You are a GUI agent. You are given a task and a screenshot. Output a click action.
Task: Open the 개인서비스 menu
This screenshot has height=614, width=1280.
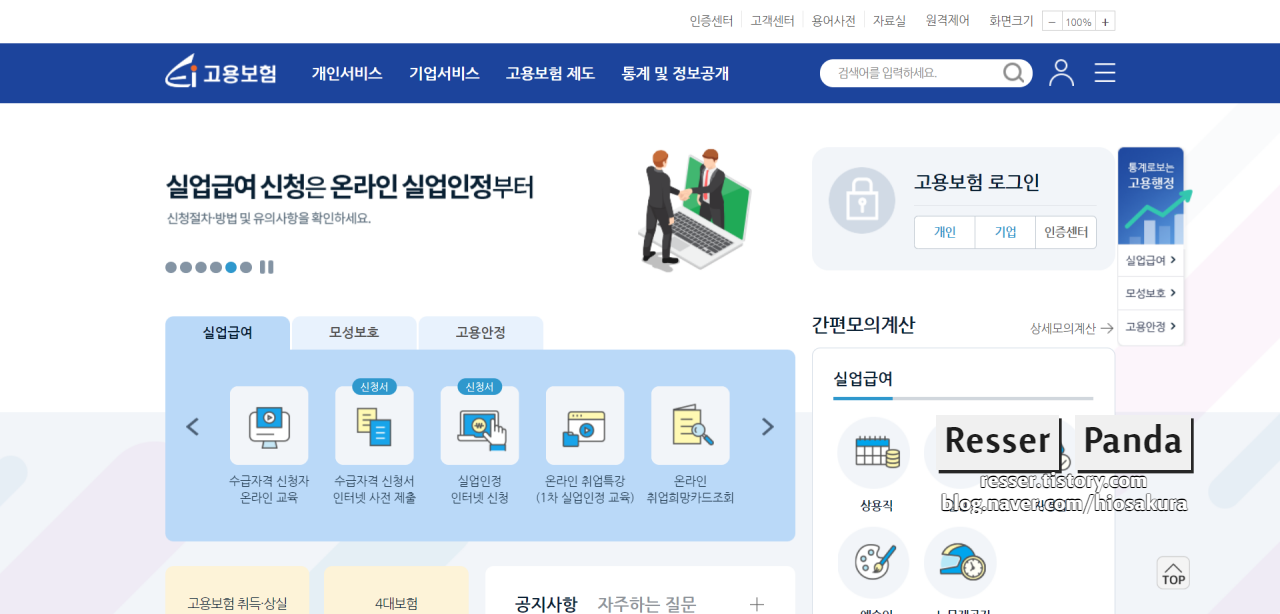tap(347, 73)
